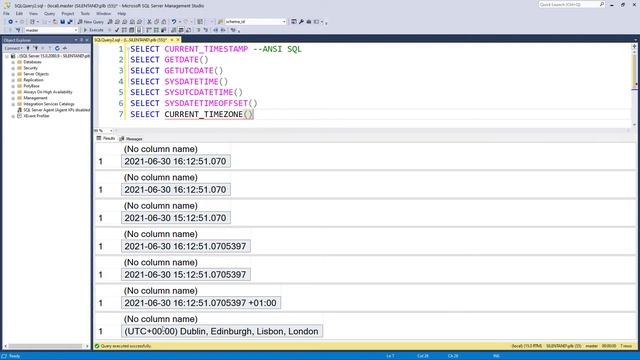The image size is (640, 360).
Task: Expand the Replication node
Action: click(13, 80)
